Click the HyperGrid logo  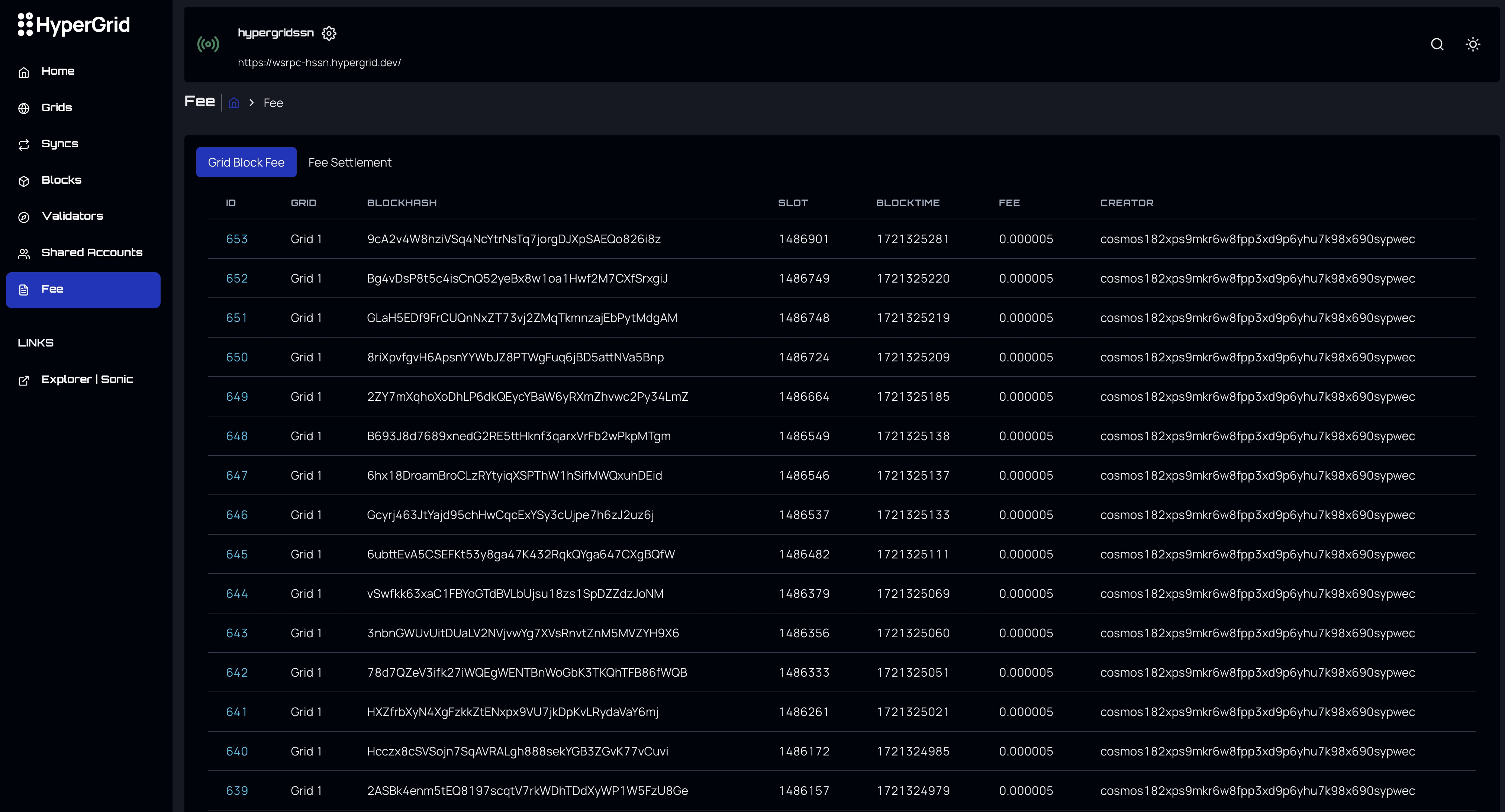pyautogui.click(x=74, y=25)
